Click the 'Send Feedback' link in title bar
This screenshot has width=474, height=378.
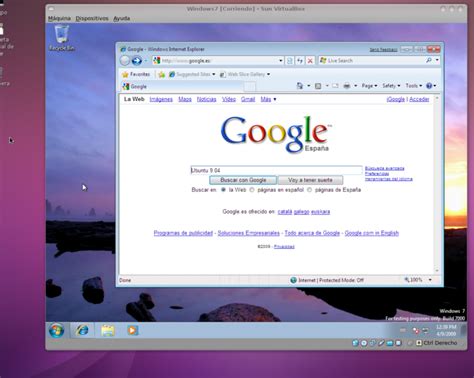point(383,50)
